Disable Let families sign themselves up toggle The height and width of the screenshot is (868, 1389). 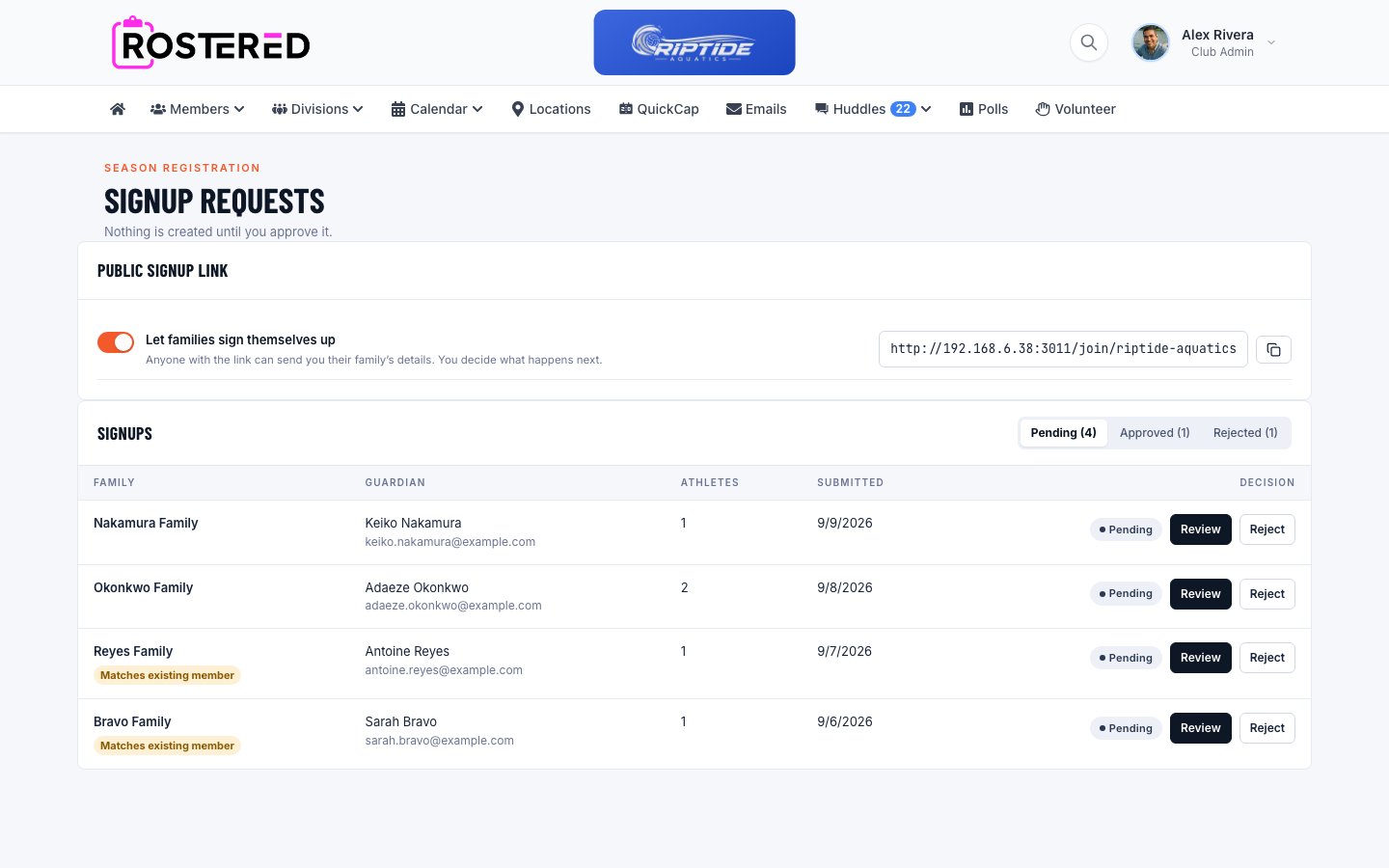point(116,342)
